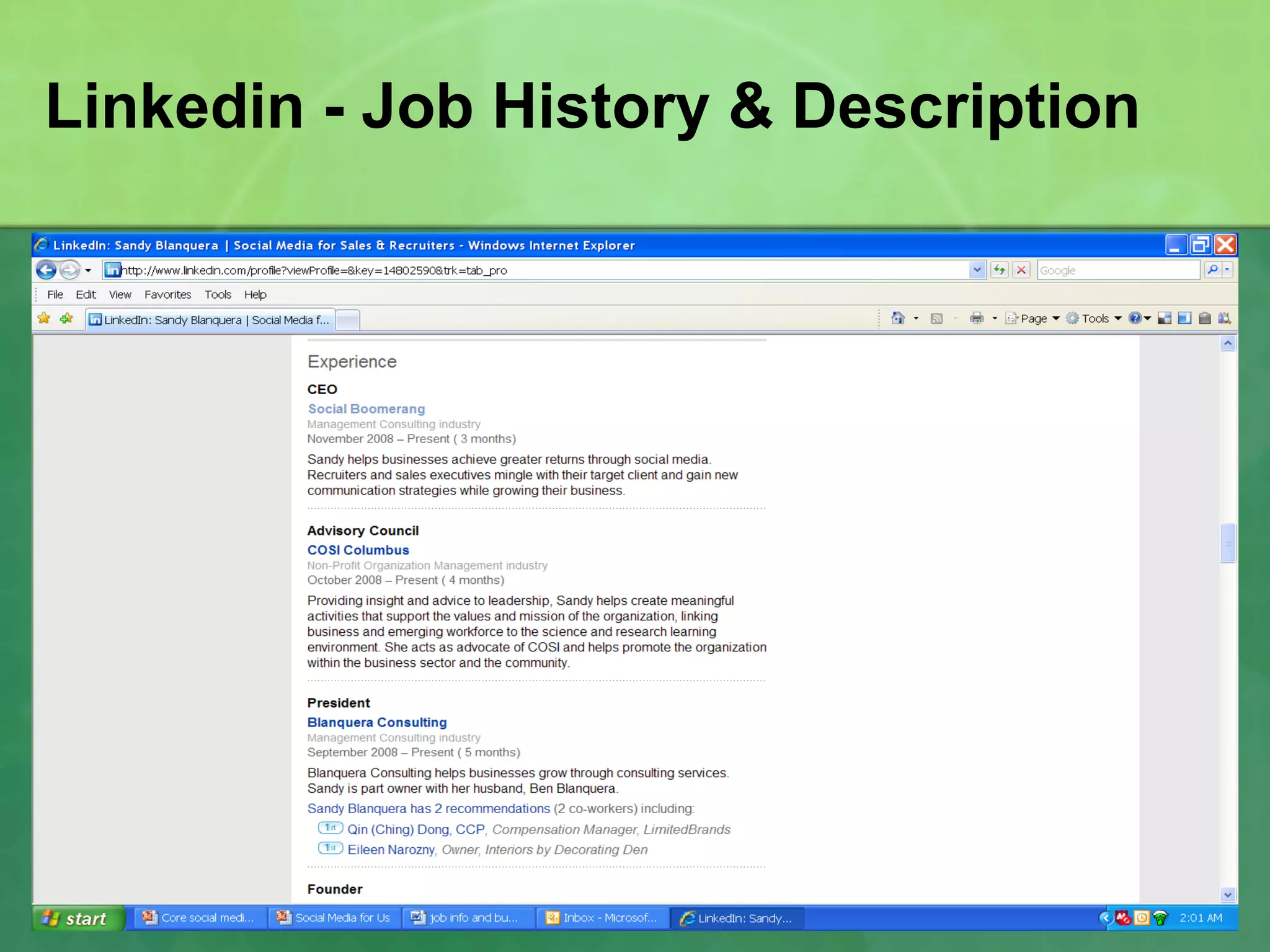Click Sandy Blanquera has 2 recommendations link

(x=429, y=809)
